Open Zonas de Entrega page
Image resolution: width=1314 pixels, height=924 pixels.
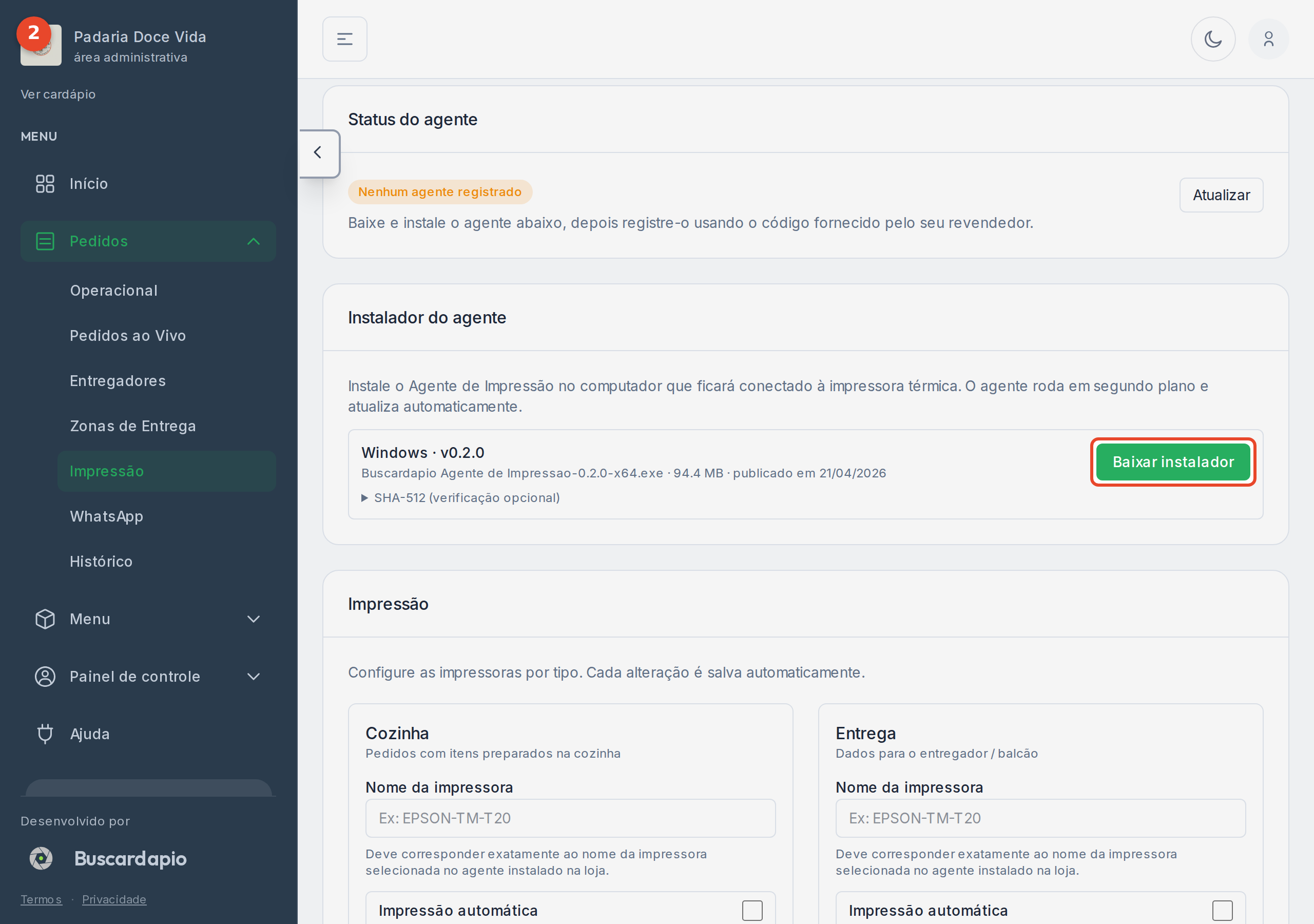point(133,426)
